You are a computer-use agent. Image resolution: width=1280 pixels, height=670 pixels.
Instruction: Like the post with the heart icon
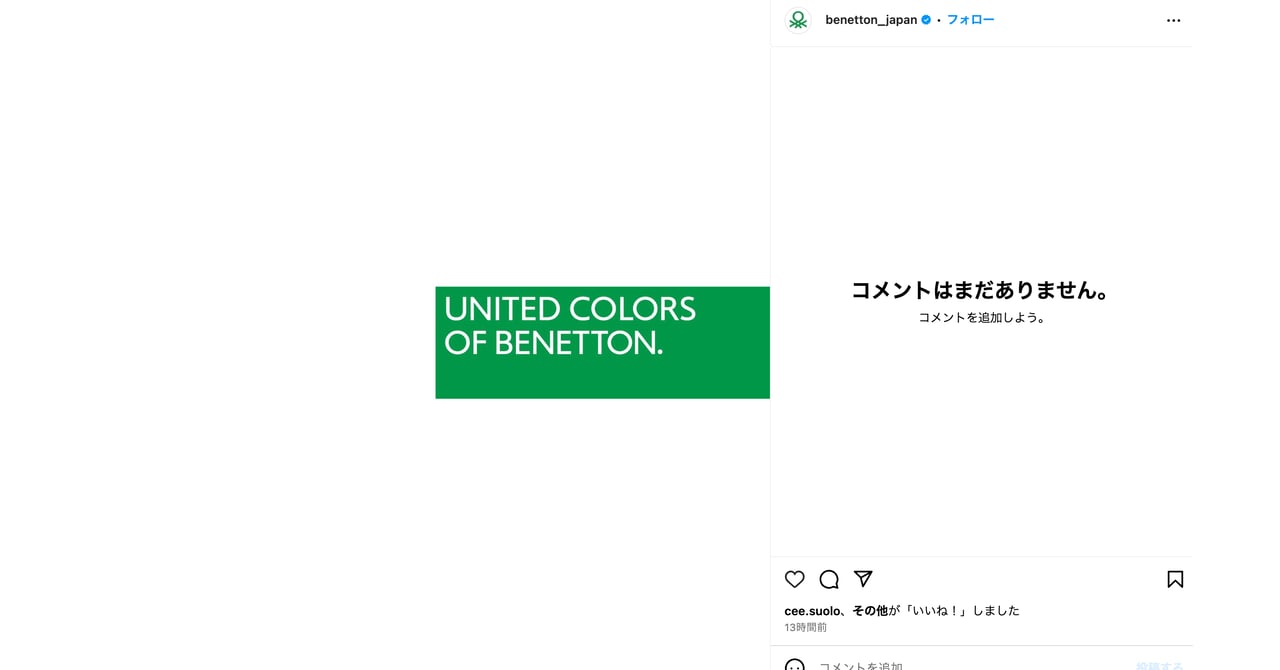(x=794, y=579)
